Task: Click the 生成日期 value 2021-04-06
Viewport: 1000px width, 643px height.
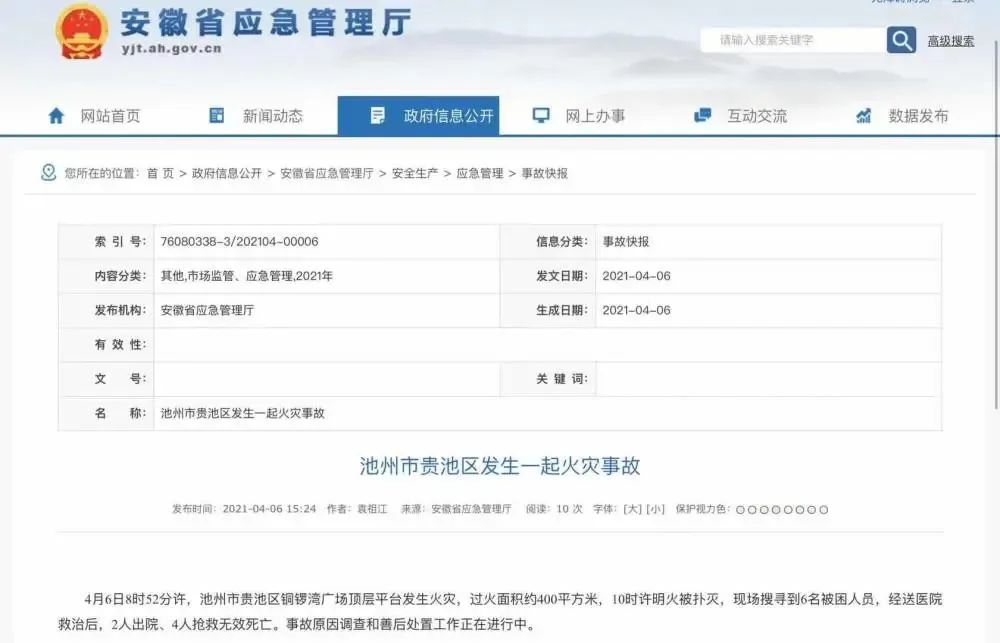Action: tap(636, 311)
